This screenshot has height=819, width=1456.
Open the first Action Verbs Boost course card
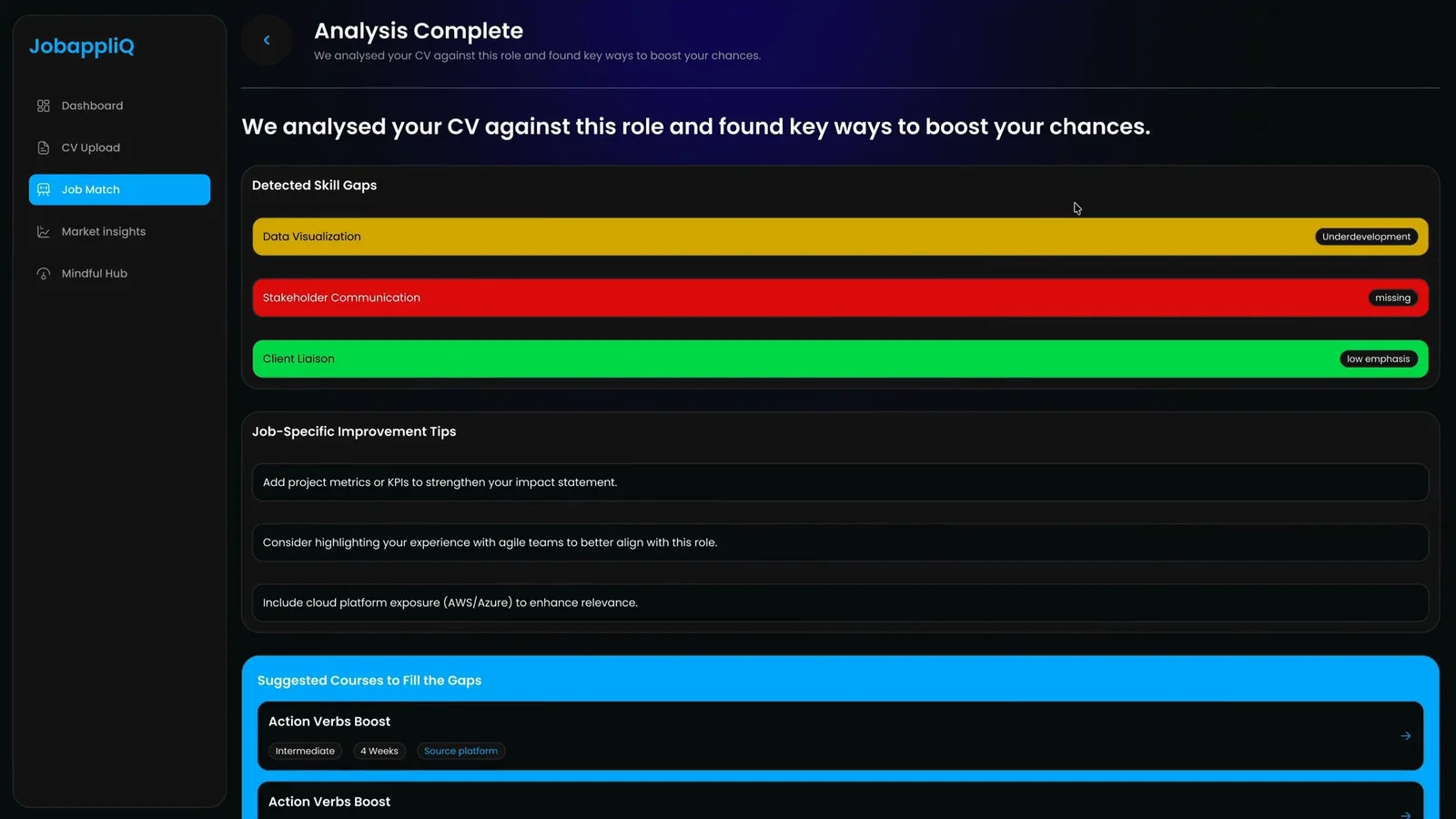pos(840,735)
